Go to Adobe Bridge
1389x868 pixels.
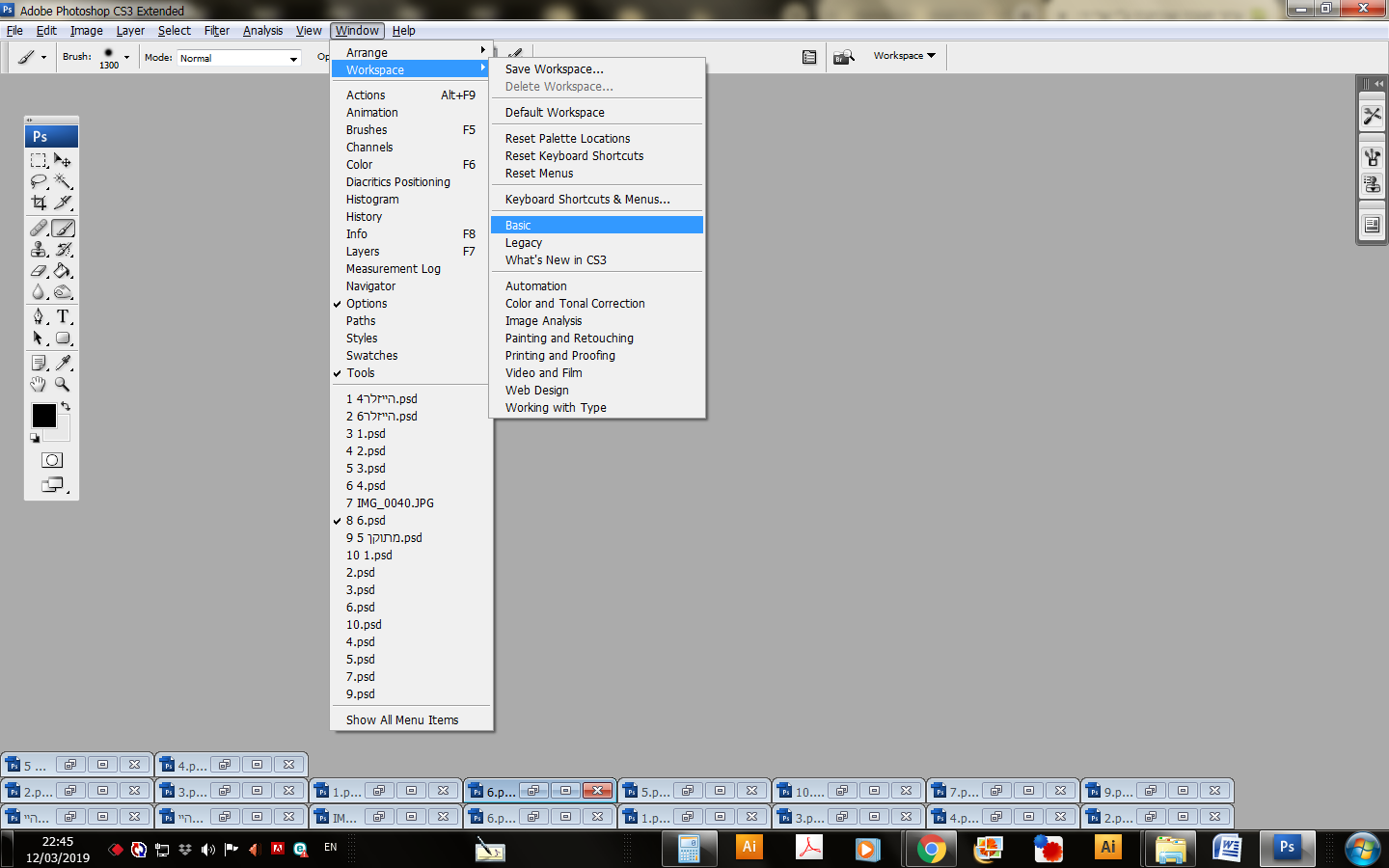tap(844, 57)
